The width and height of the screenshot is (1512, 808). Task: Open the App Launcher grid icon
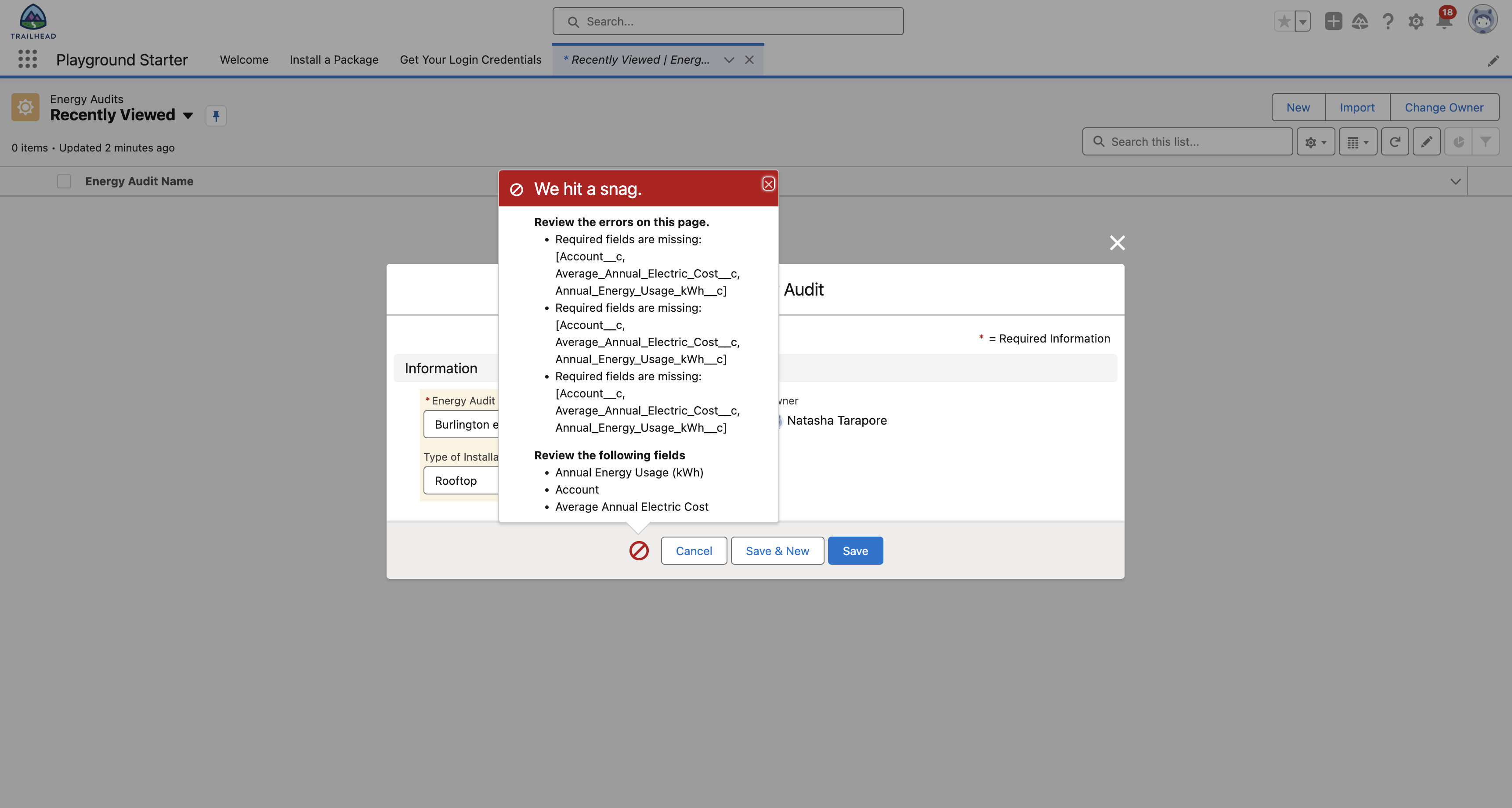click(x=27, y=59)
